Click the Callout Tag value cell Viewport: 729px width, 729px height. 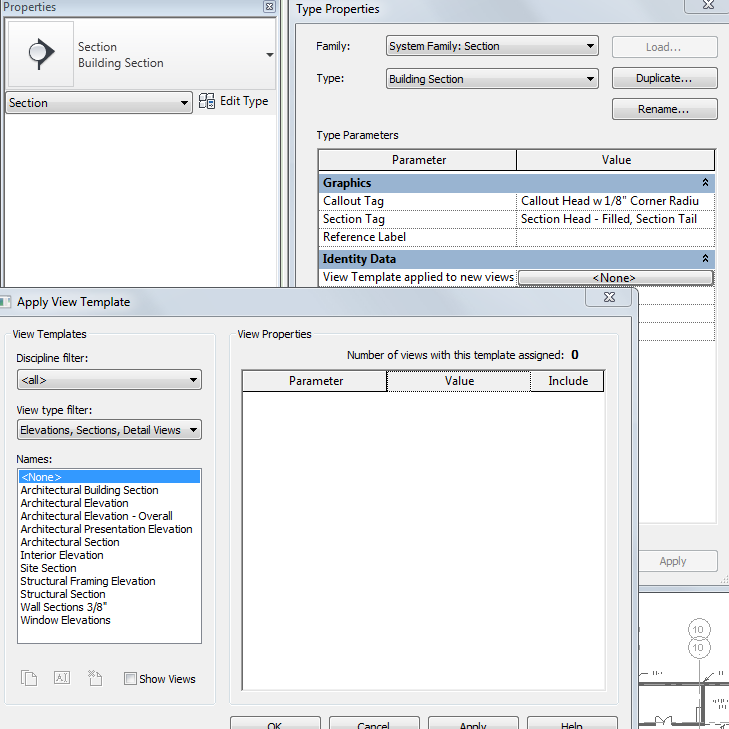[x=616, y=201]
